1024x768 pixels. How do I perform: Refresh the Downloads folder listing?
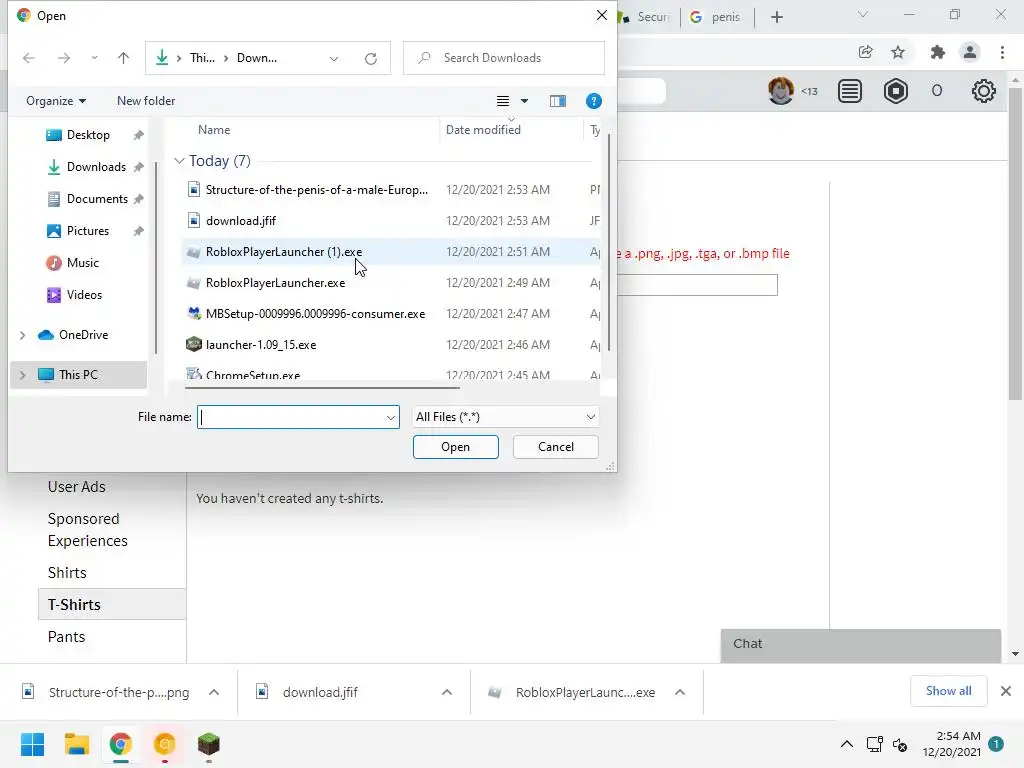point(371,58)
